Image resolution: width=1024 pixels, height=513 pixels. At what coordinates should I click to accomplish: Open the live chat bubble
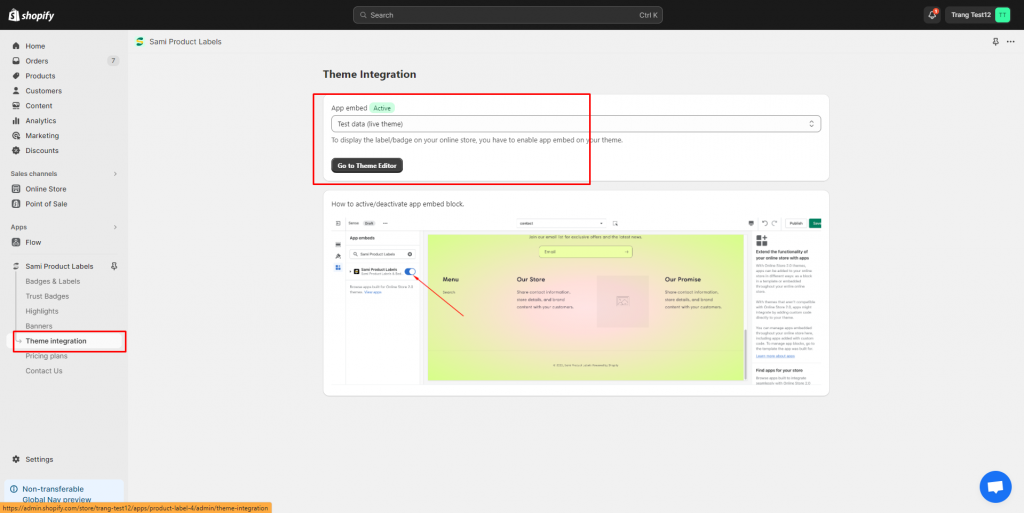(x=995, y=487)
